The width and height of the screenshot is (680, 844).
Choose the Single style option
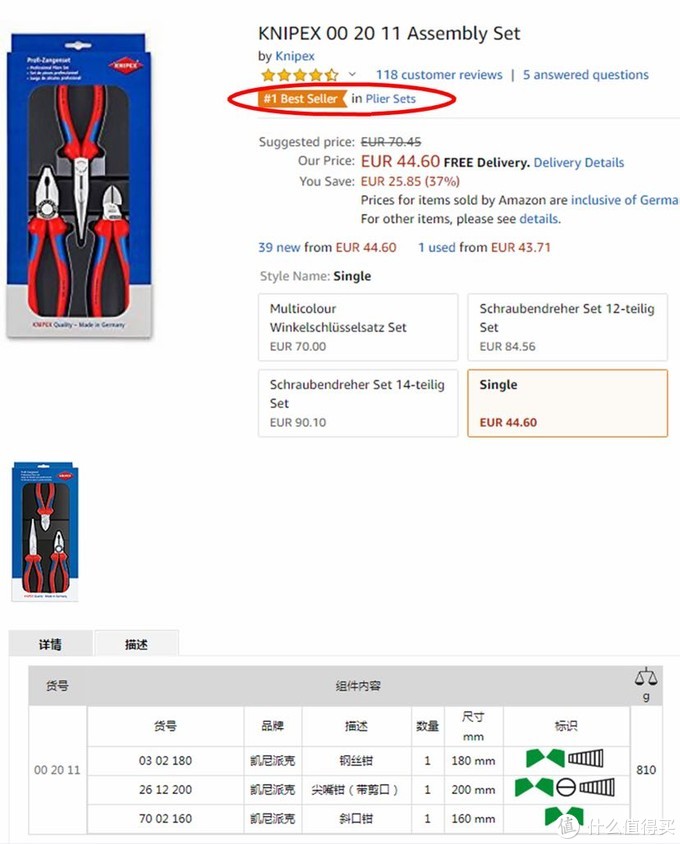point(567,403)
